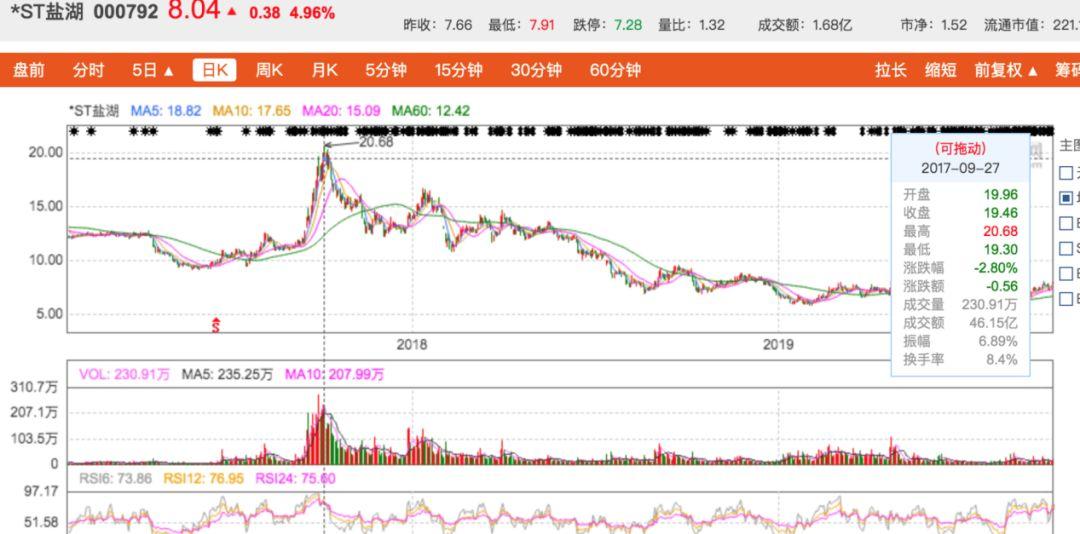Click the red S marker on chart
This screenshot has width=1080, height=534.
point(216,325)
